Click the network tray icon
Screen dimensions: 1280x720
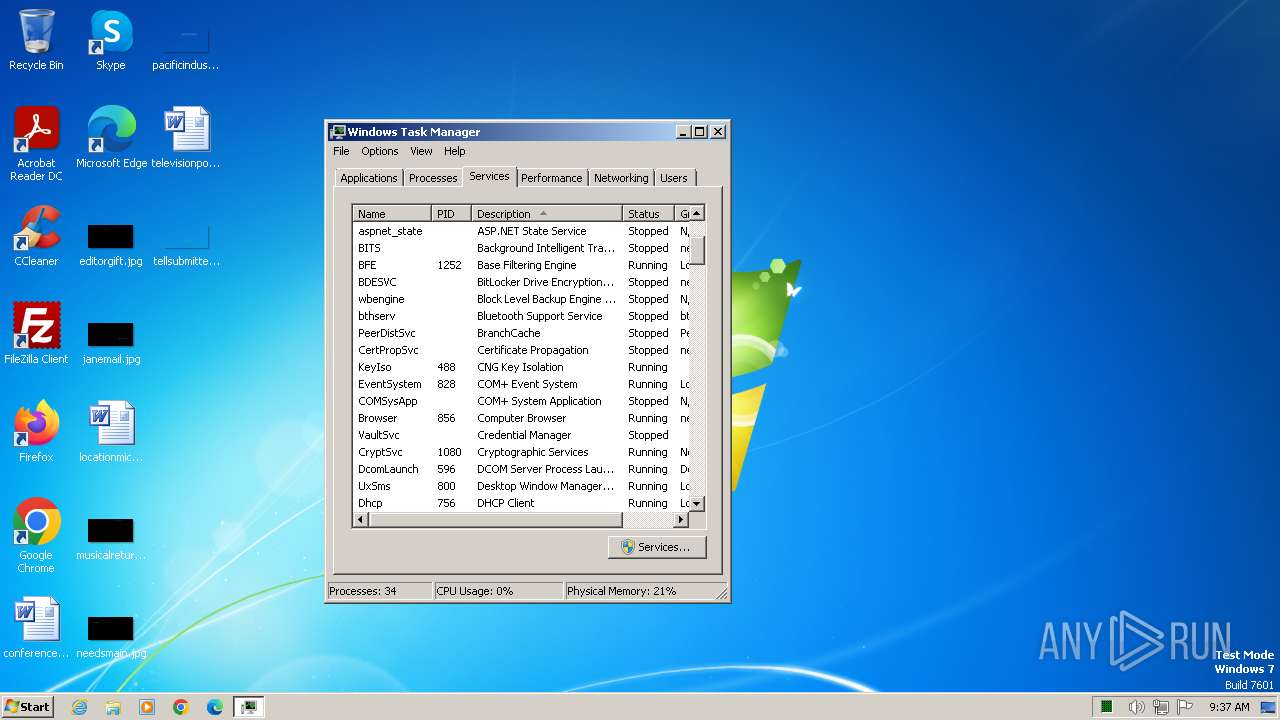(1161, 707)
